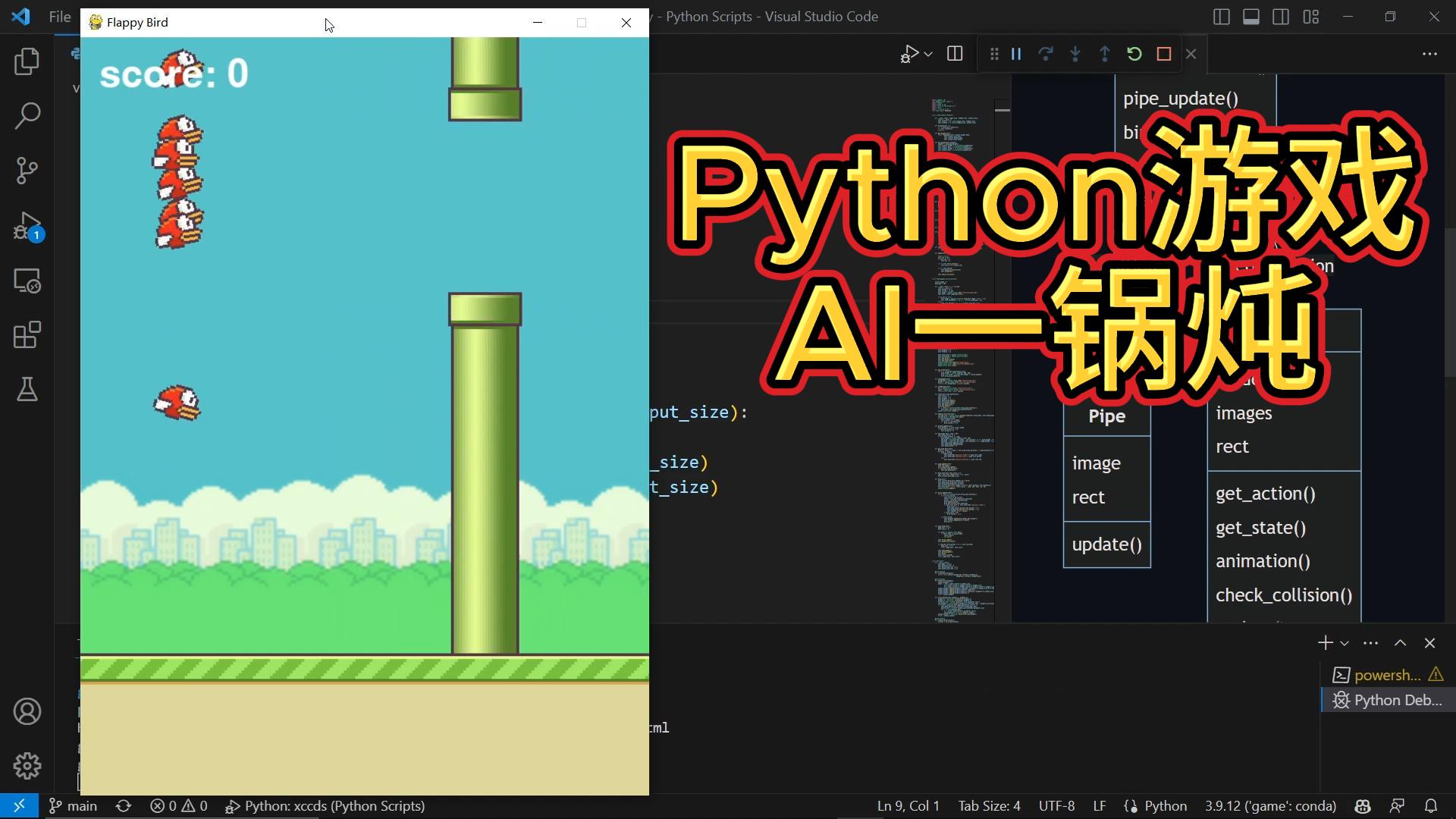Toggle the bottom panel layout button
Screen dimensions: 1456x819
[1251, 17]
